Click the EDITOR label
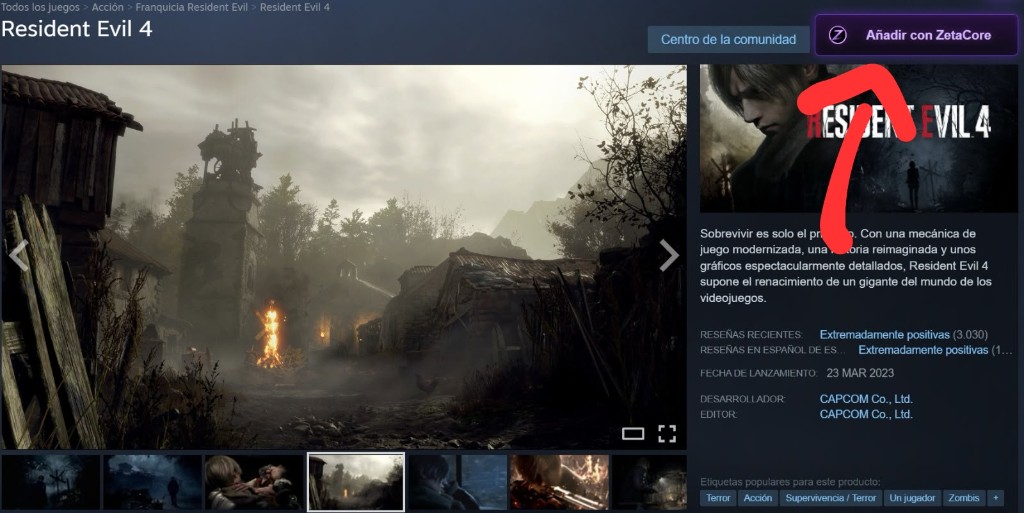Screen dimensions: 1024x513 [718, 414]
